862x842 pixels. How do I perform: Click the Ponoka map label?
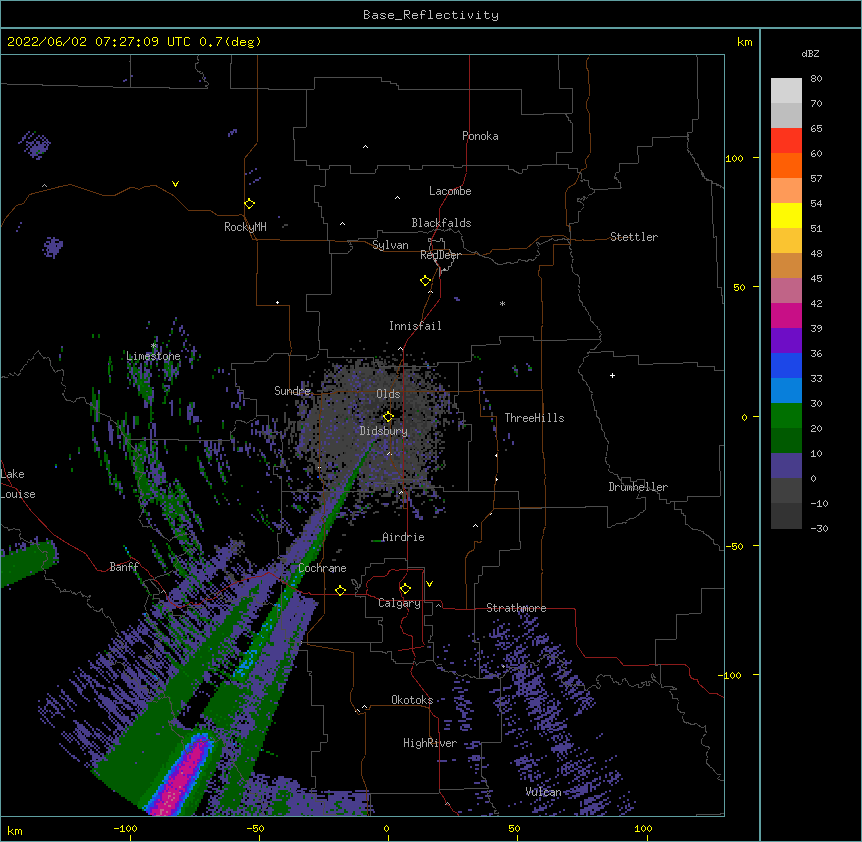tap(480, 136)
